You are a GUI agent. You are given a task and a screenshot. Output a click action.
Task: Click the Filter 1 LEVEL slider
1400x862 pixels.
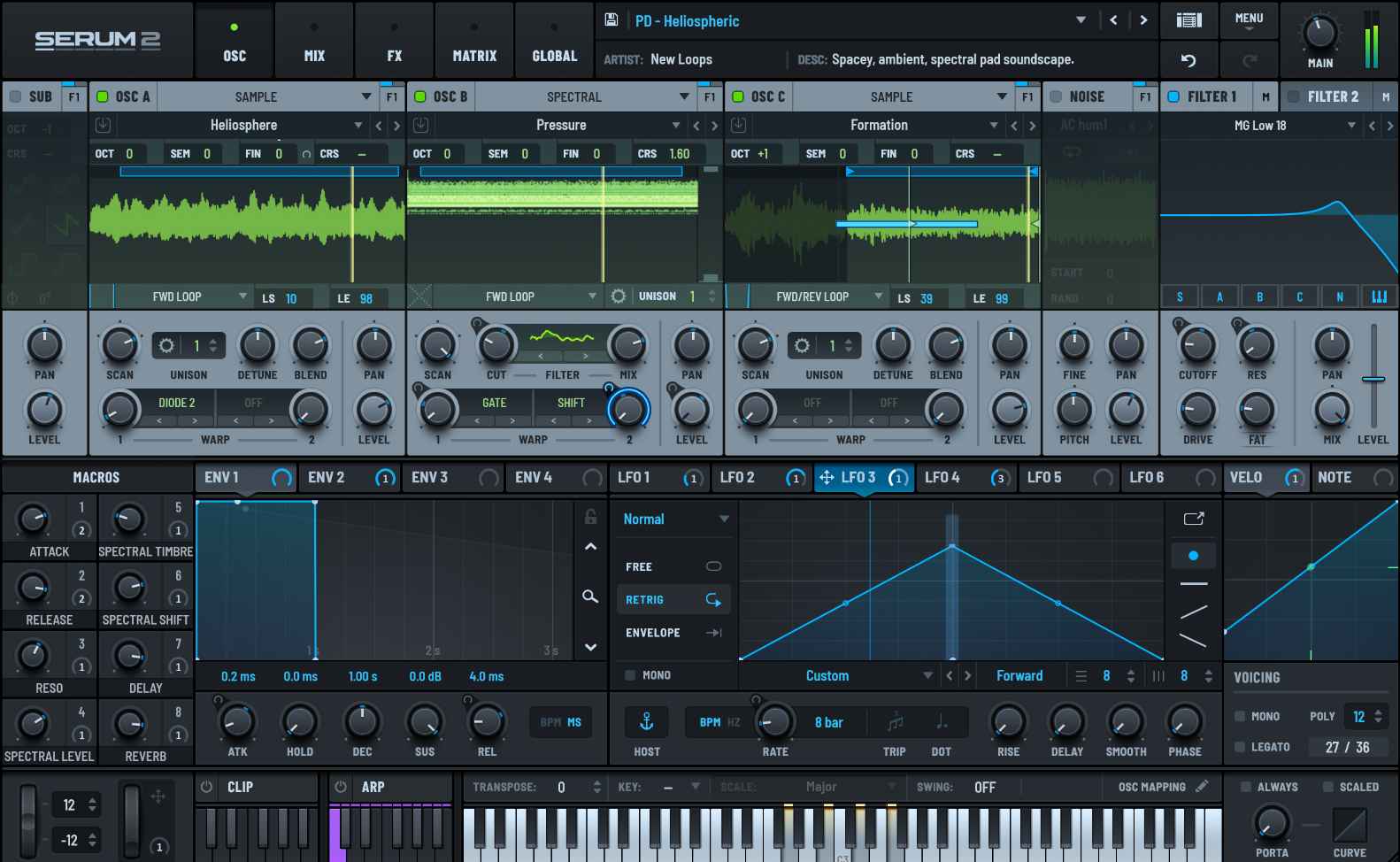click(x=1373, y=379)
